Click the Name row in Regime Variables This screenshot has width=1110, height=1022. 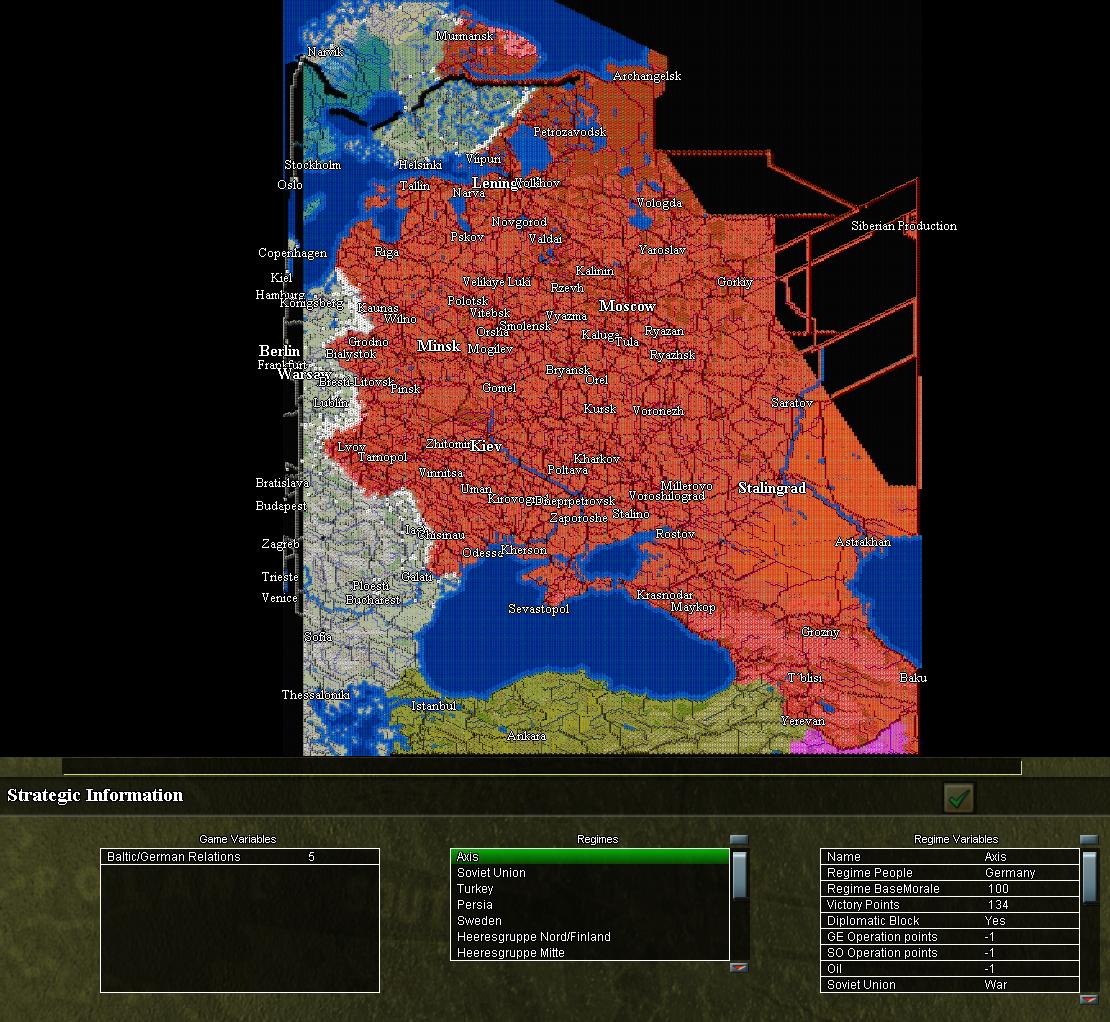click(949, 856)
